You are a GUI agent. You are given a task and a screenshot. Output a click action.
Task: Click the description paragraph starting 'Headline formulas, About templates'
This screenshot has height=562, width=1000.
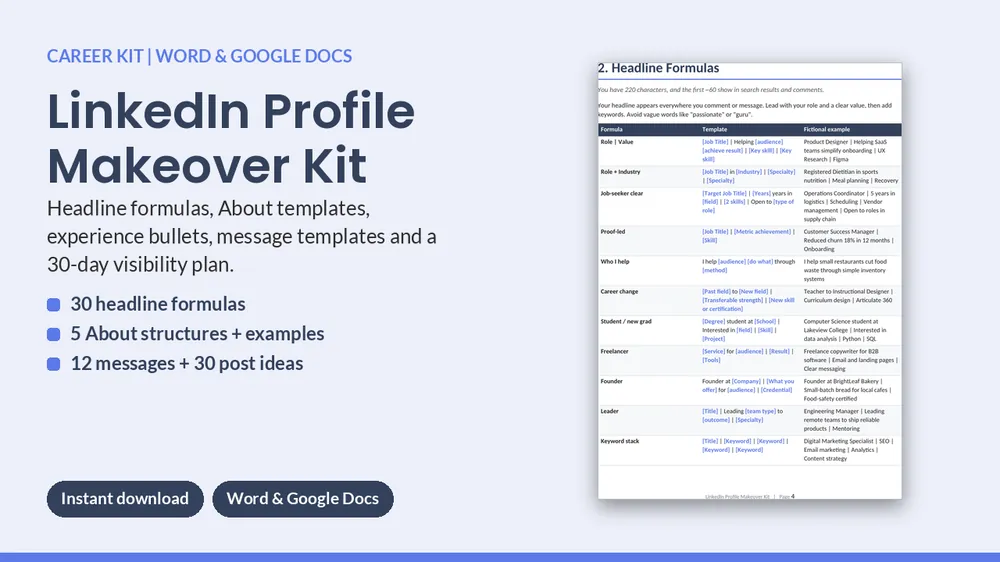click(x=242, y=236)
